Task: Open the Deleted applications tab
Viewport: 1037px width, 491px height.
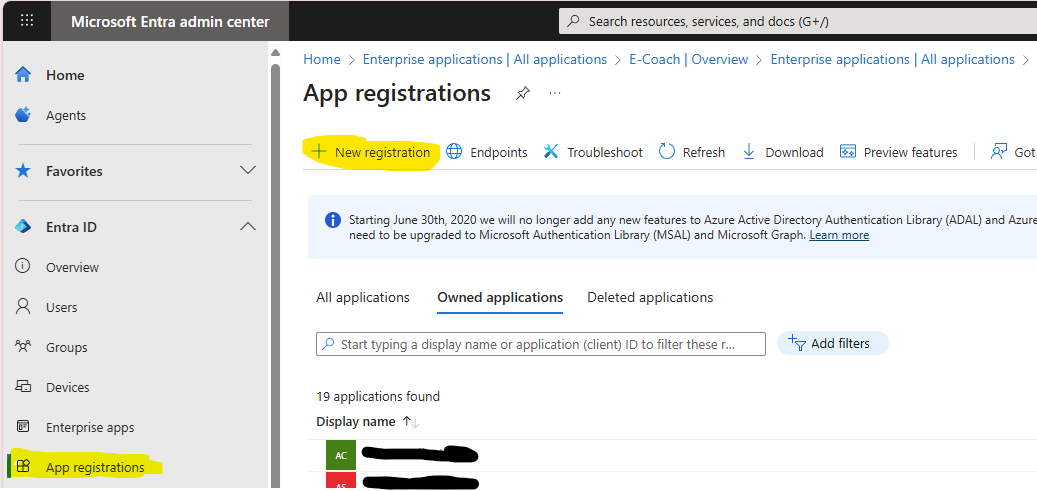Action: coord(650,297)
